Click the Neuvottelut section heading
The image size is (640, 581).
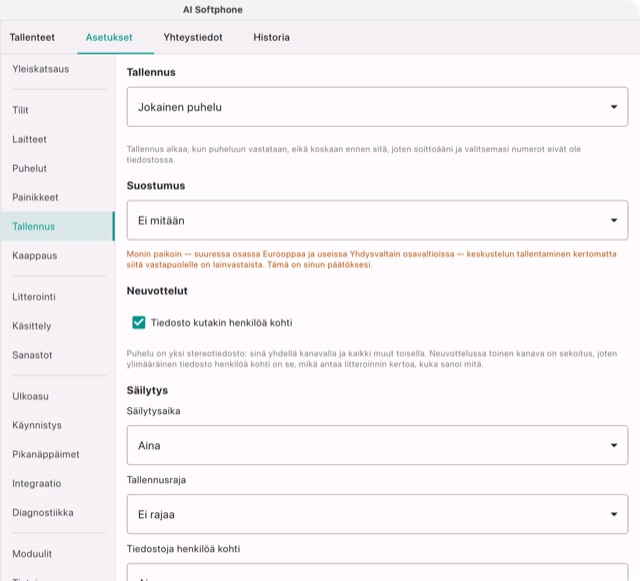(x=157, y=291)
